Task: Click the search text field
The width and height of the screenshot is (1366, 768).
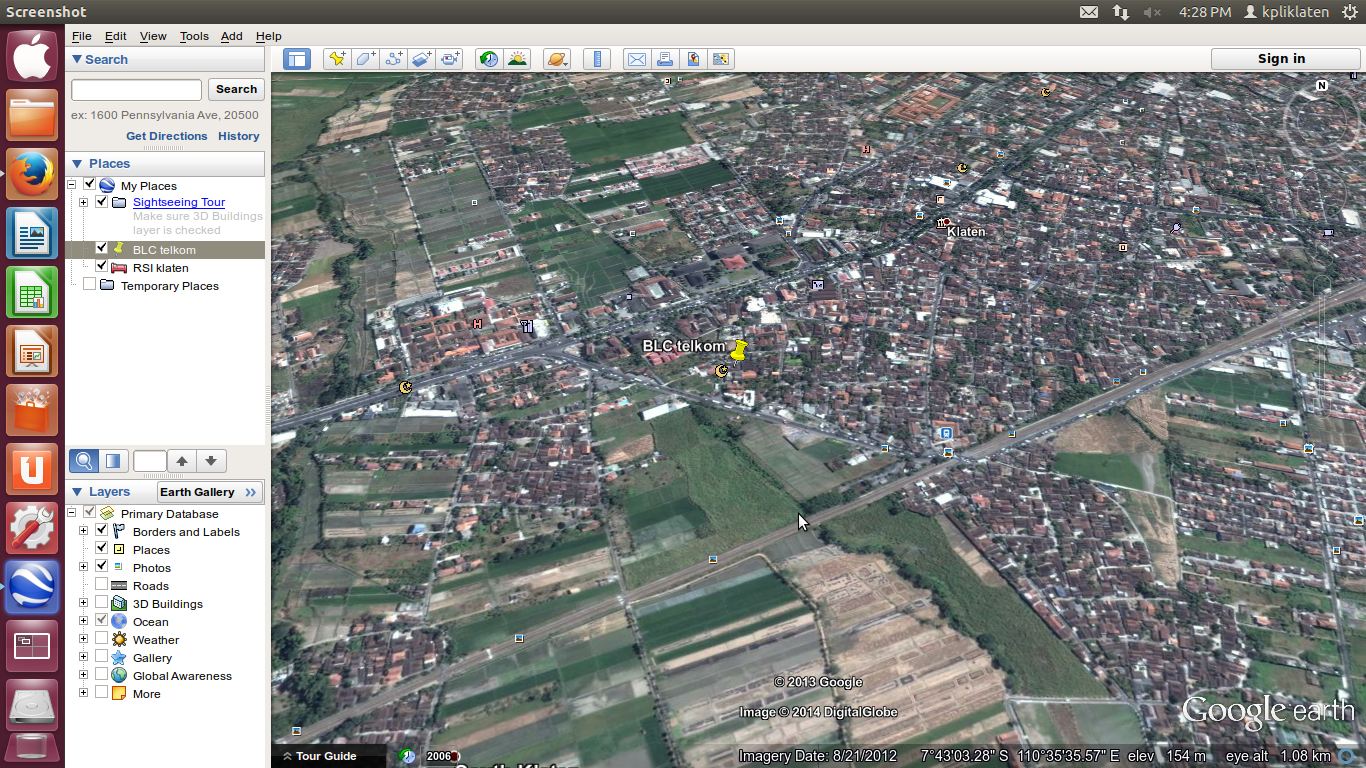Action: click(136, 90)
